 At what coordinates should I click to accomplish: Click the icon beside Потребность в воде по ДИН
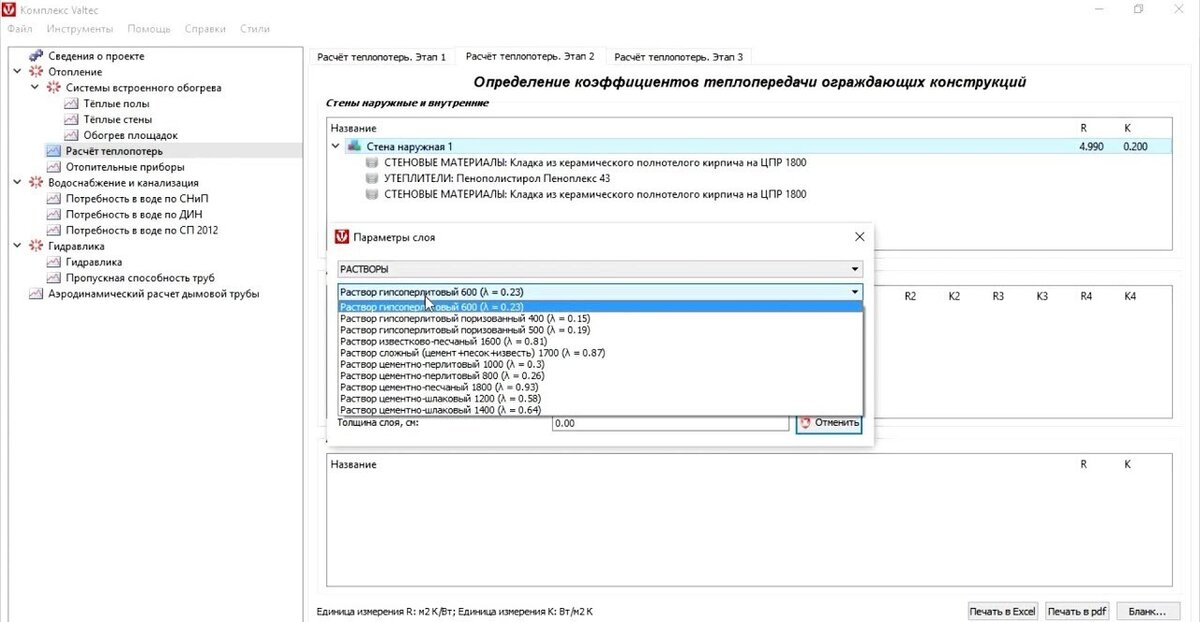[x=54, y=214]
